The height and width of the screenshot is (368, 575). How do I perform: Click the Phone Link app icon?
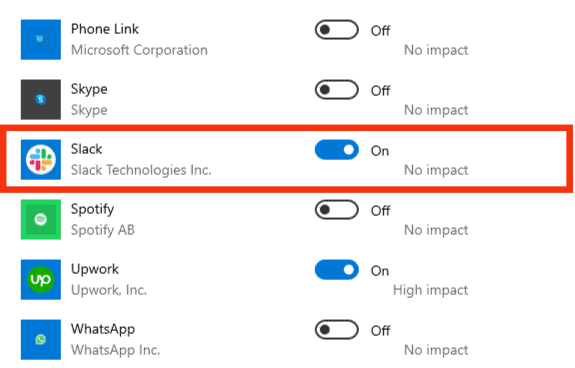(41, 40)
